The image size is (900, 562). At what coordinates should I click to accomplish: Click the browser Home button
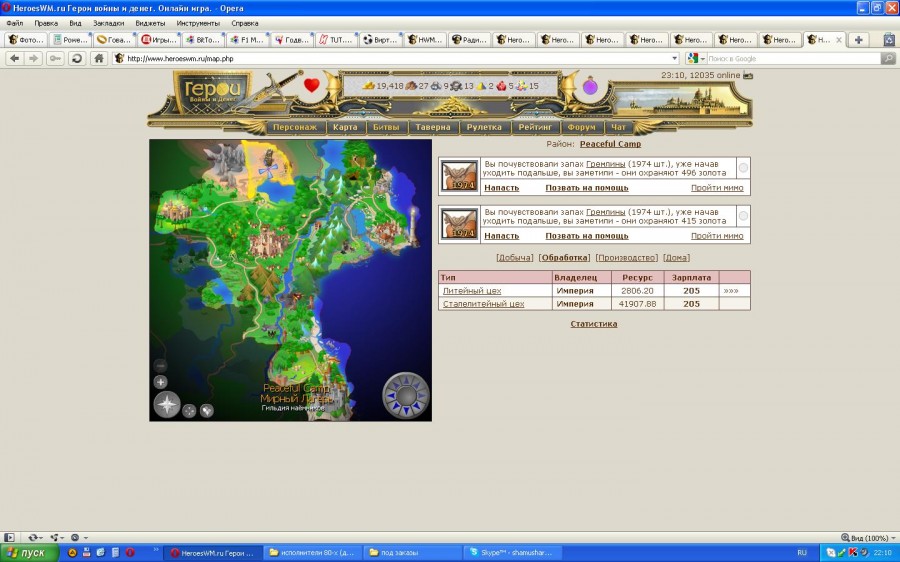pos(99,58)
